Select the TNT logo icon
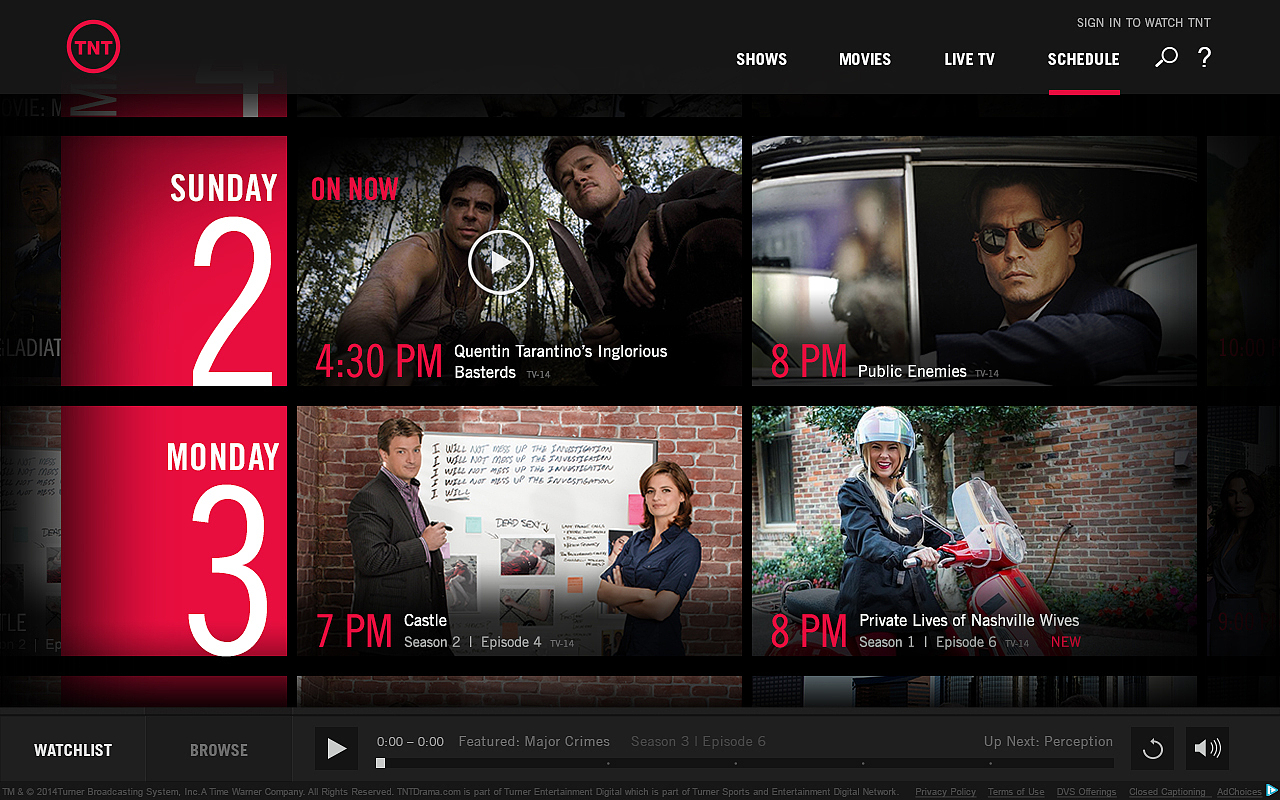The image size is (1280, 800). [93, 46]
